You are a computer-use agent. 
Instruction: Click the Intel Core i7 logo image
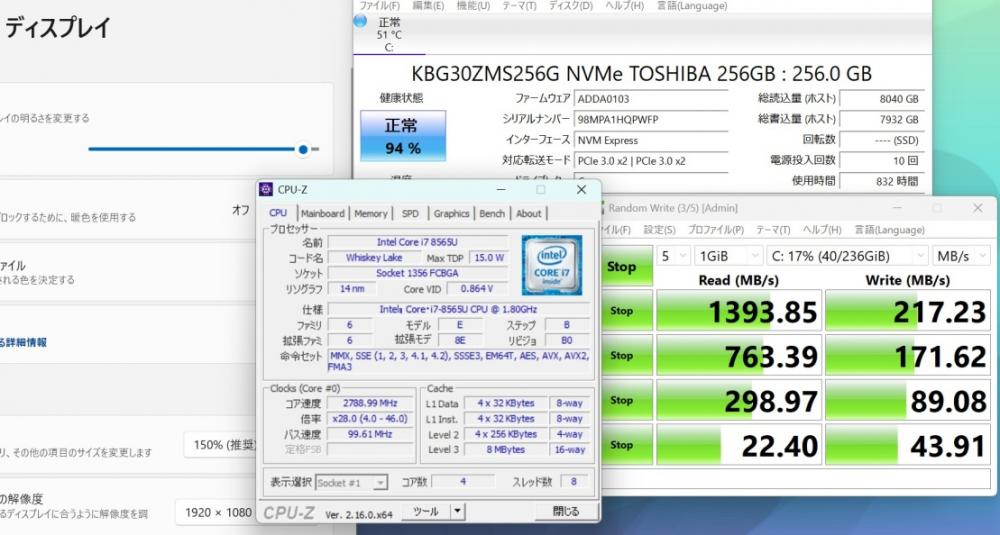tap(552, 265)
